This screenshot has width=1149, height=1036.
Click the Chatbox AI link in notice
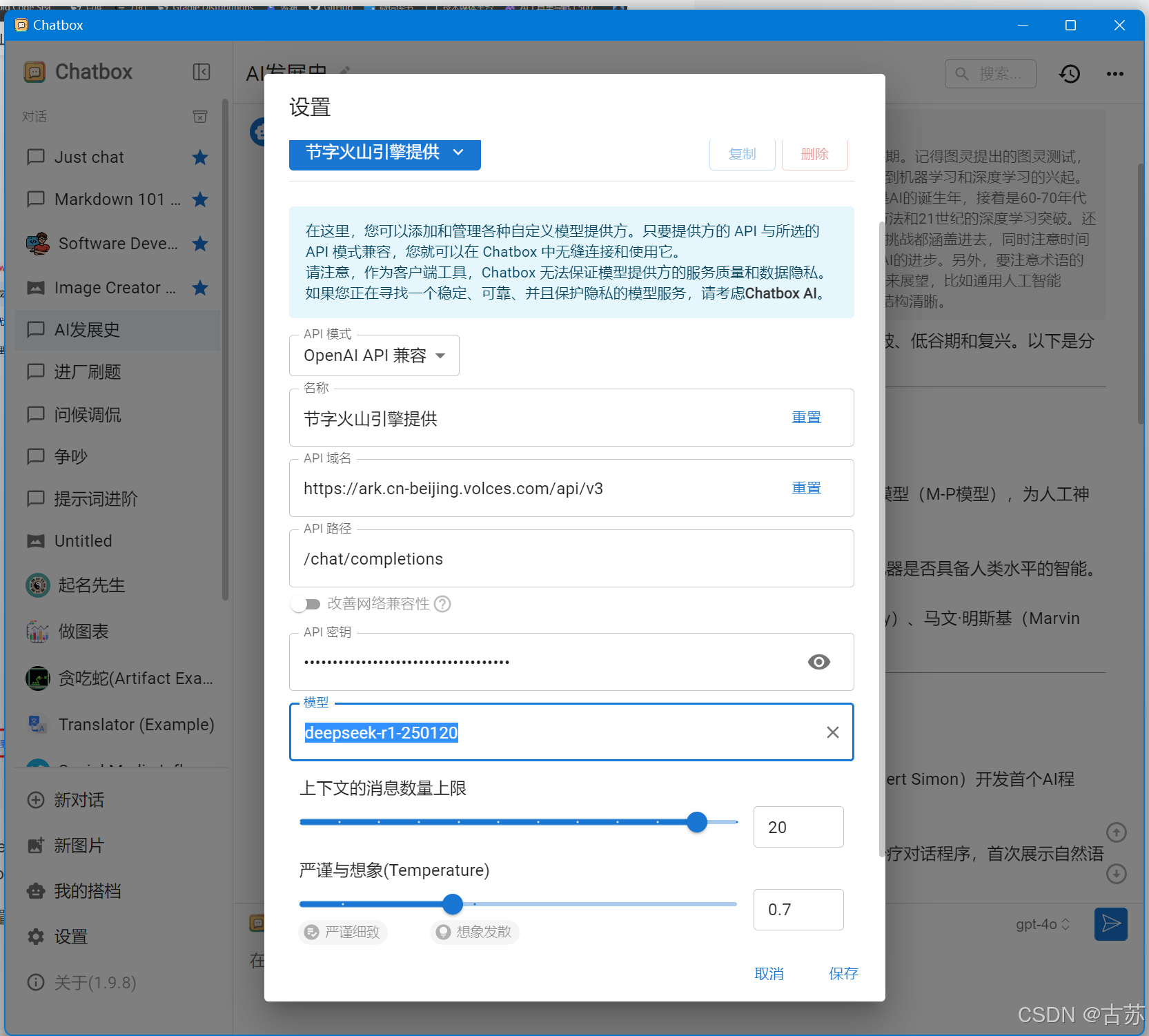click(x=781, y=293)
